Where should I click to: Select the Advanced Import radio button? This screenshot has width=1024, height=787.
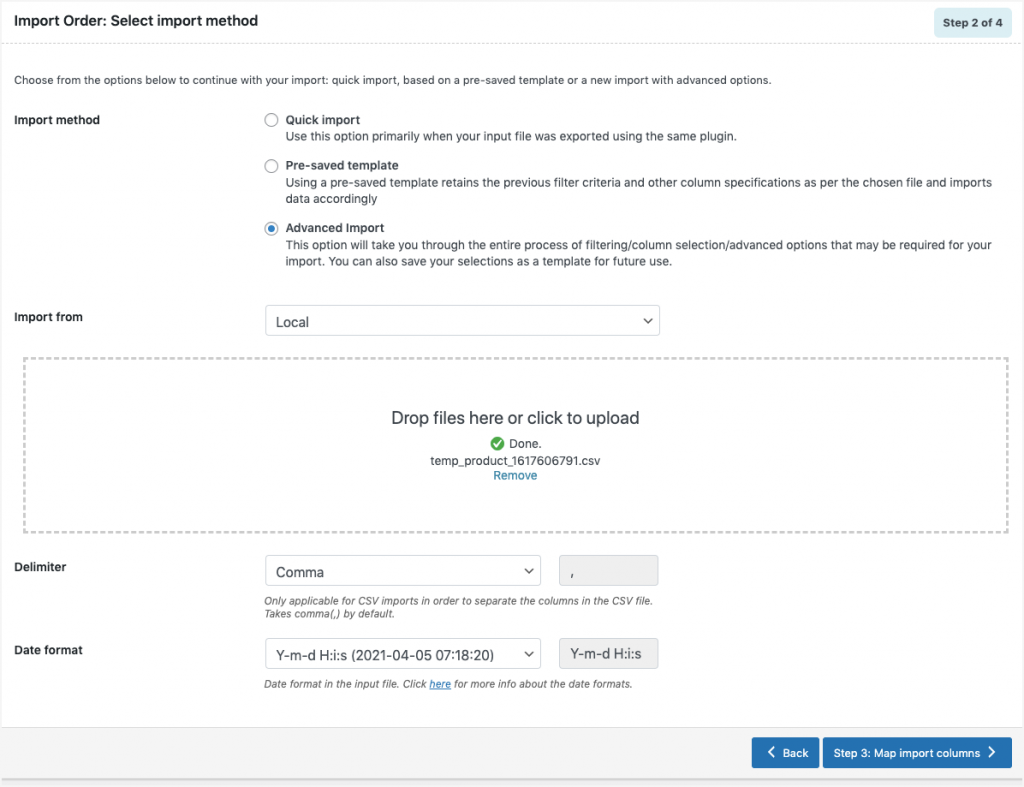pos(271,228)
